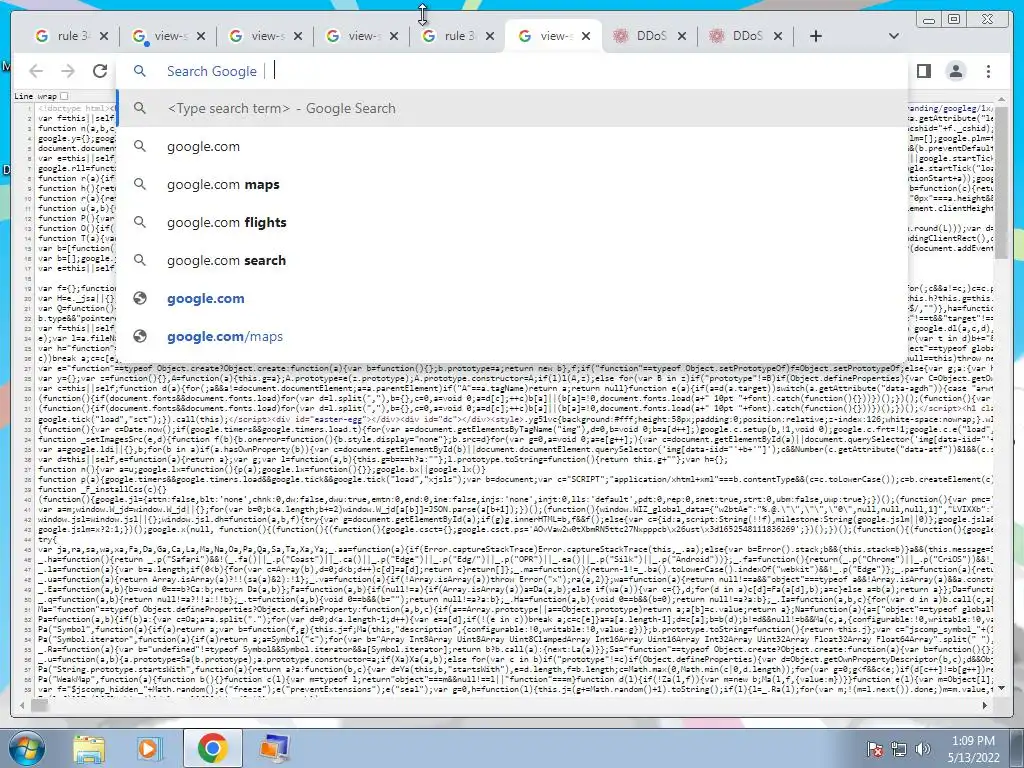The image size is (1024, 768).
Task: Close the first DDoS tab
Action: pyautogui.click(x=682, y=36)
